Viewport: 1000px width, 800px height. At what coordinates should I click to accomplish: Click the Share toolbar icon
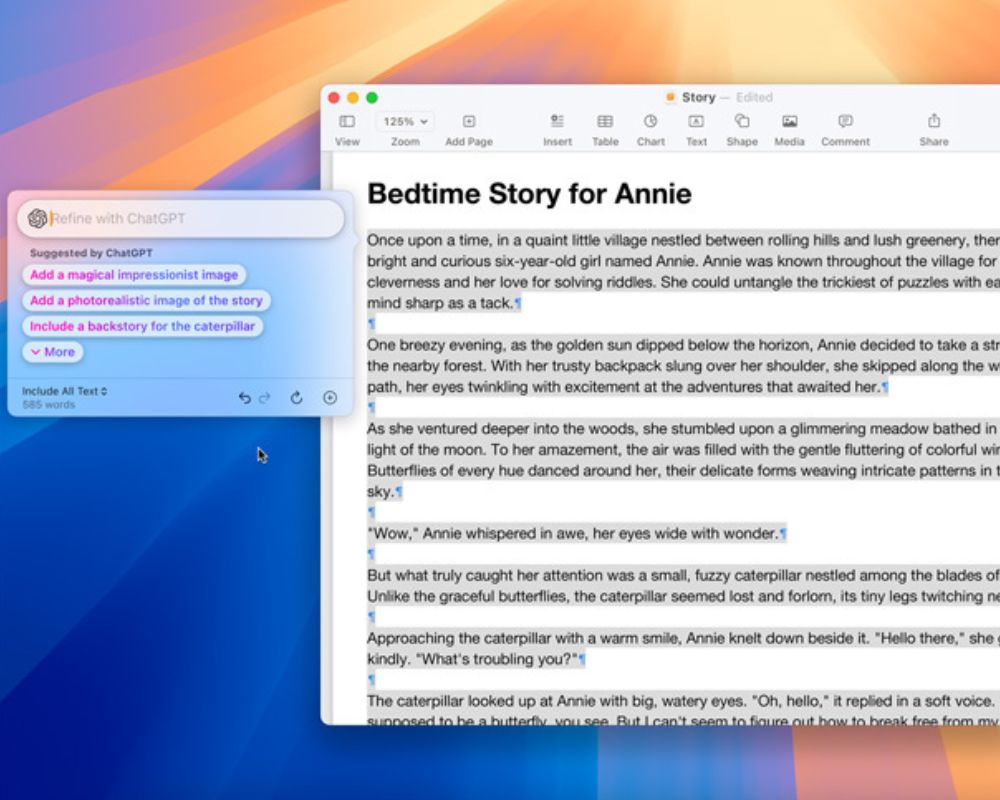[x=934, y=121]
